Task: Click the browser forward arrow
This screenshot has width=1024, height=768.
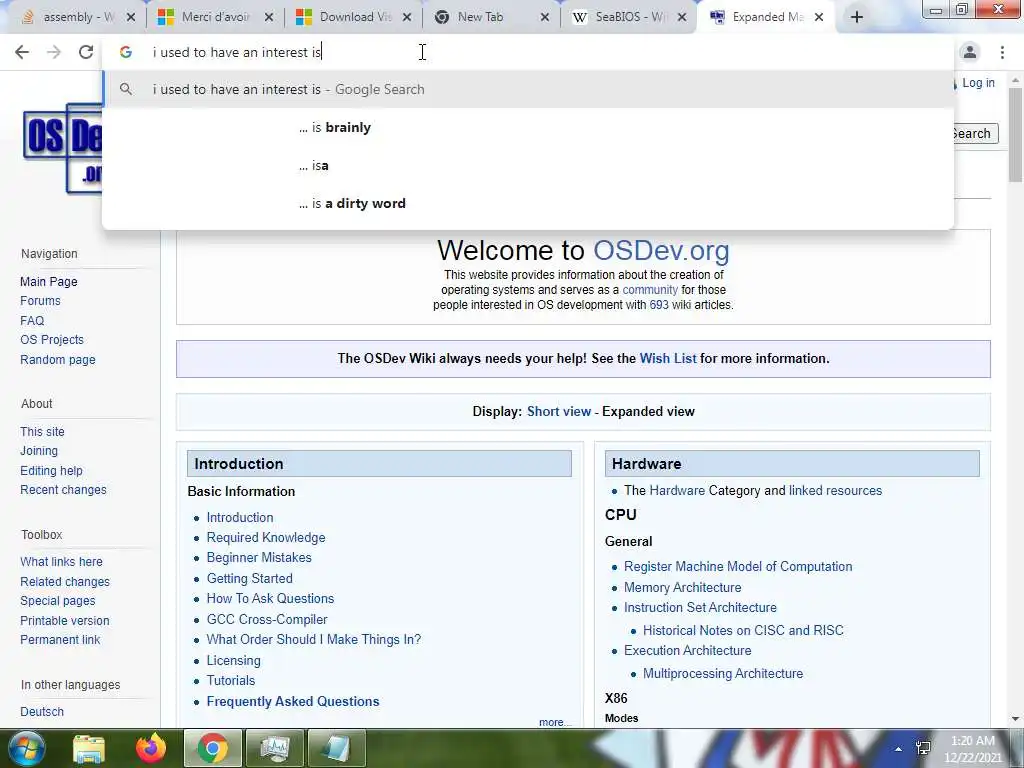Action: [54, 52]
